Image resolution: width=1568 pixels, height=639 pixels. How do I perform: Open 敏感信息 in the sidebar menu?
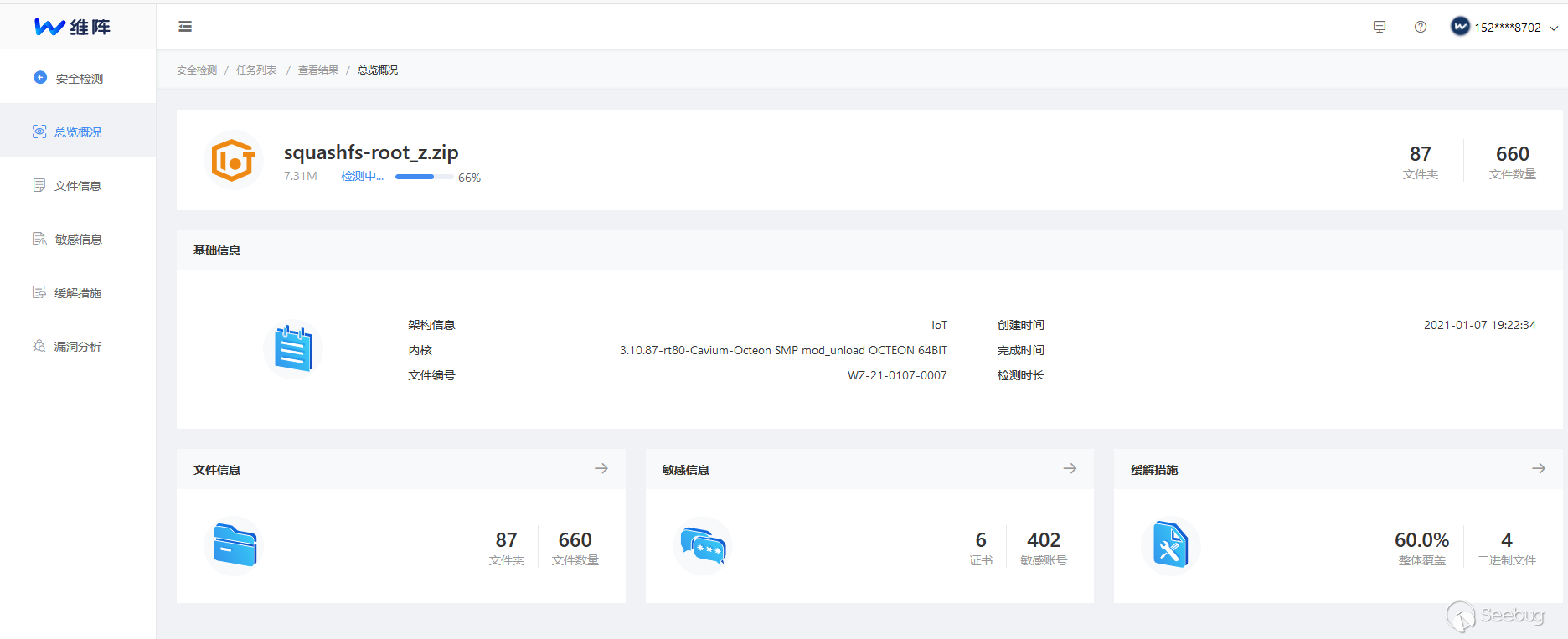[78, 239]
